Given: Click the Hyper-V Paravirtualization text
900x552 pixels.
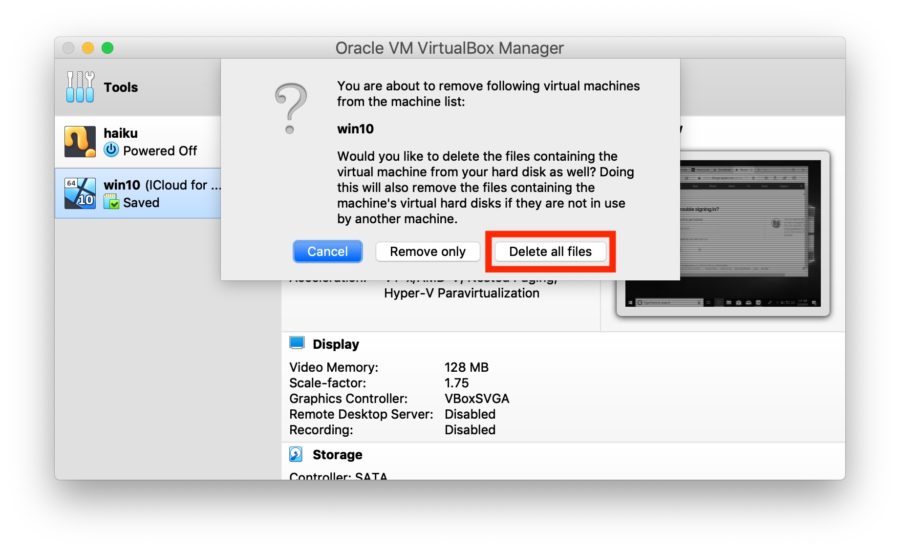Looking at the screenshot, I should pos(461,293).
